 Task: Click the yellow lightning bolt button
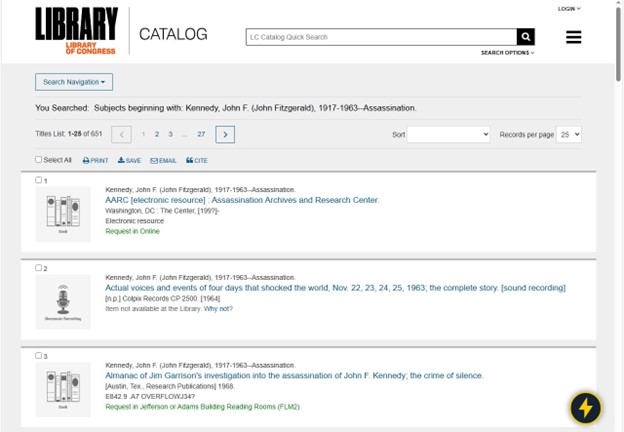(585, 407)
